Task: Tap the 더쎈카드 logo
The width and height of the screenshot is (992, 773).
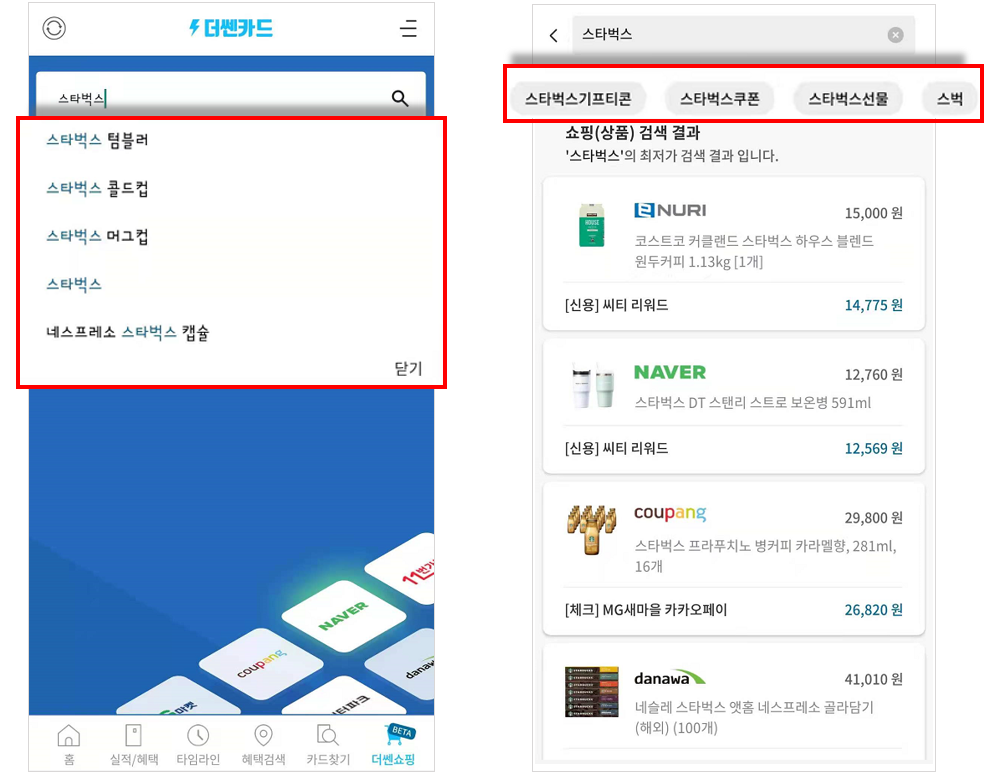Action: (231, 28)
